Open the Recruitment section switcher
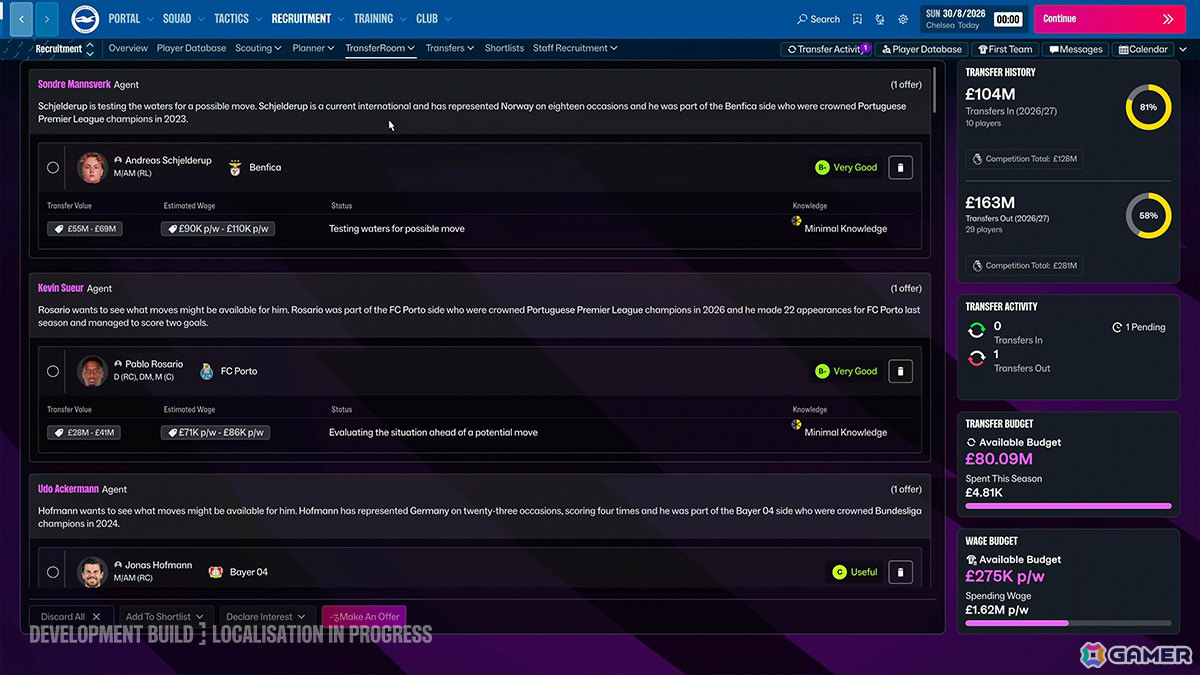Screen dimensions: 1200x675 click(64, 48)
